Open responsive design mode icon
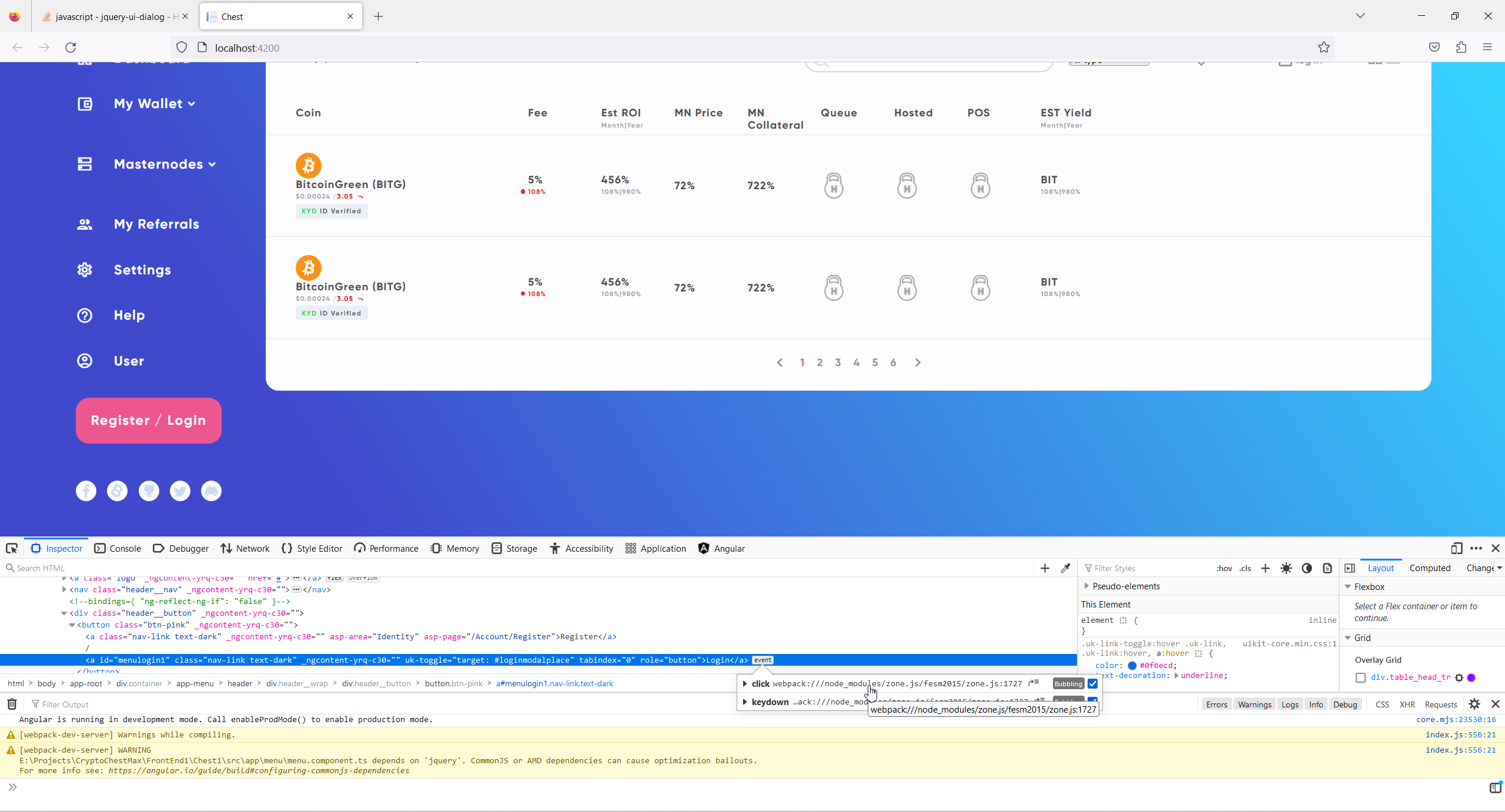 click(1456, 548)
